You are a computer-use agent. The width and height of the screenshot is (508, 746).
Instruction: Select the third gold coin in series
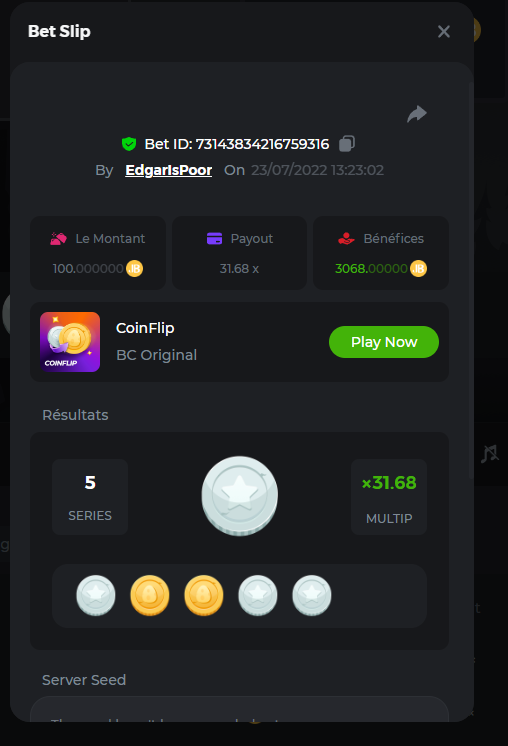pos(204,595)
